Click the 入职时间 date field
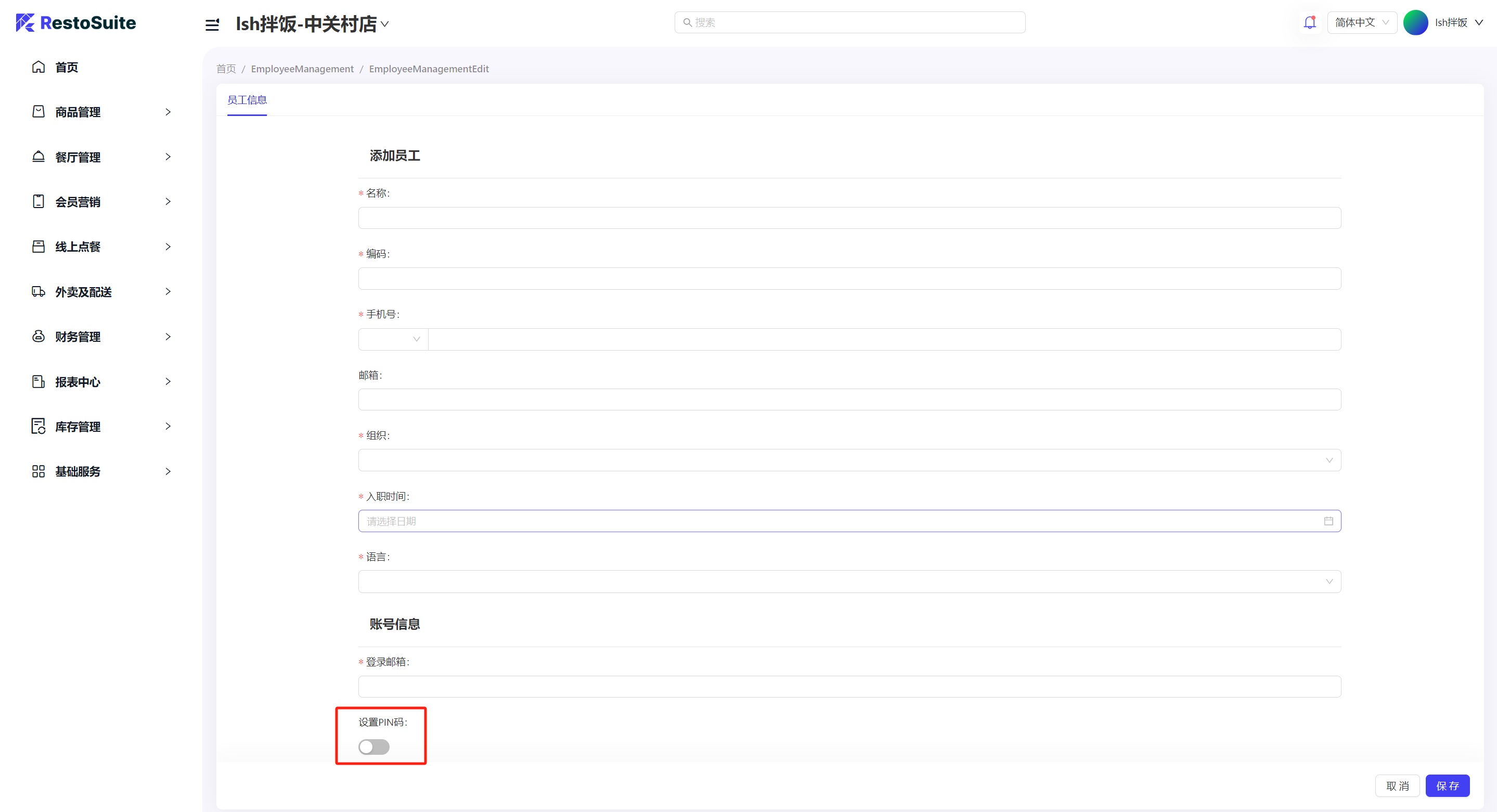Viewport: 1497px width, 812px height. coord(849,521)
